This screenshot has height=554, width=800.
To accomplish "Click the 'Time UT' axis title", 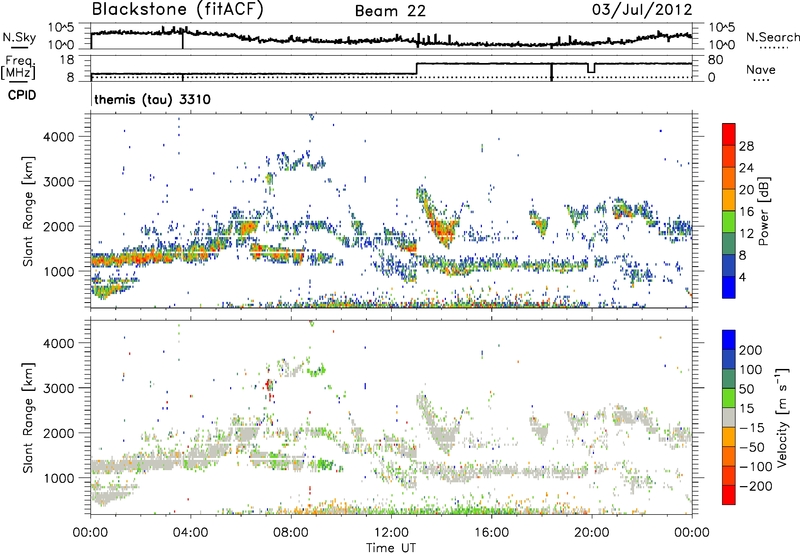I will (x=391, y=548).
